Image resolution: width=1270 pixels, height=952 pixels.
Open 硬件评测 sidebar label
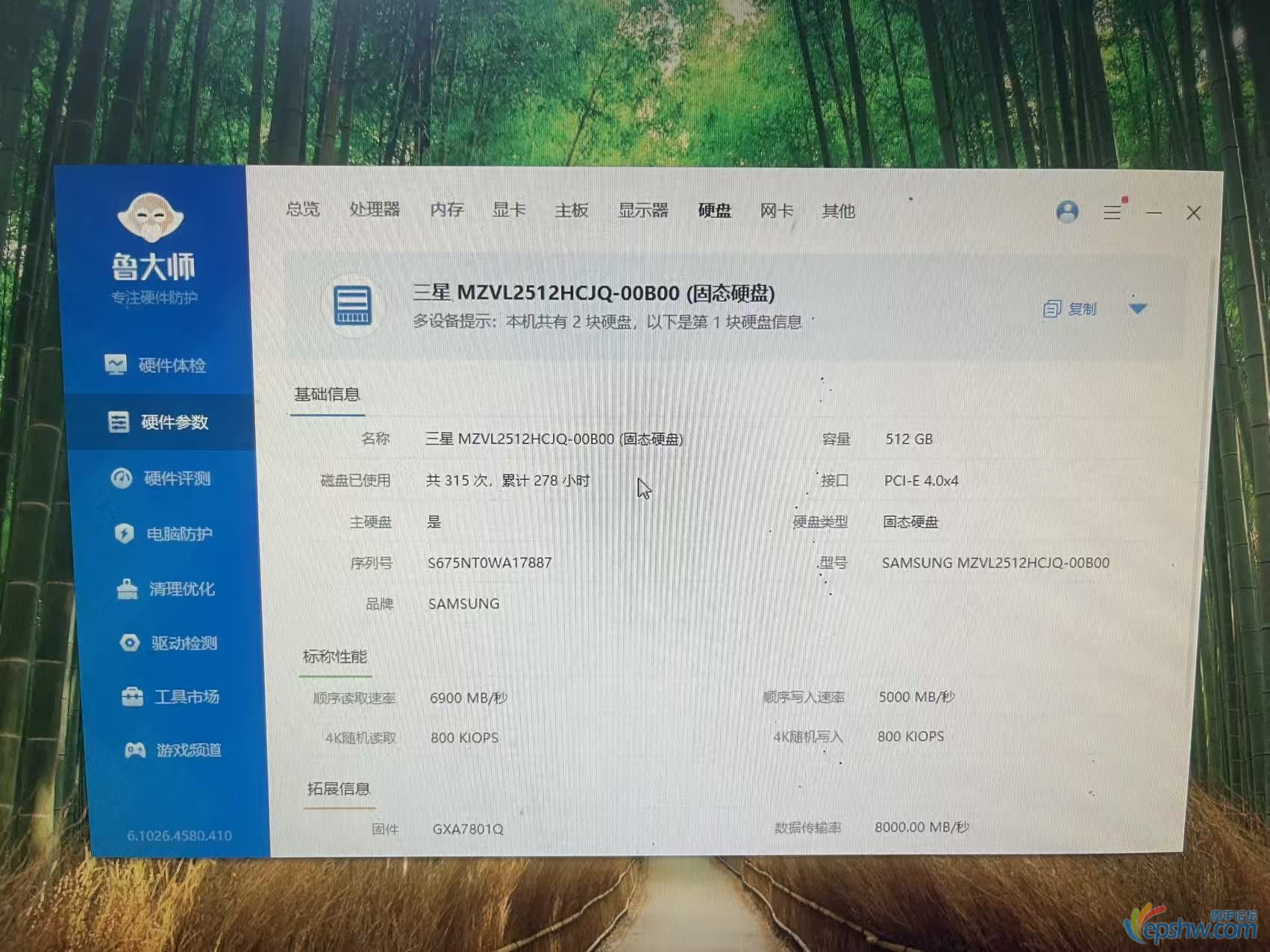click(177, 478)
